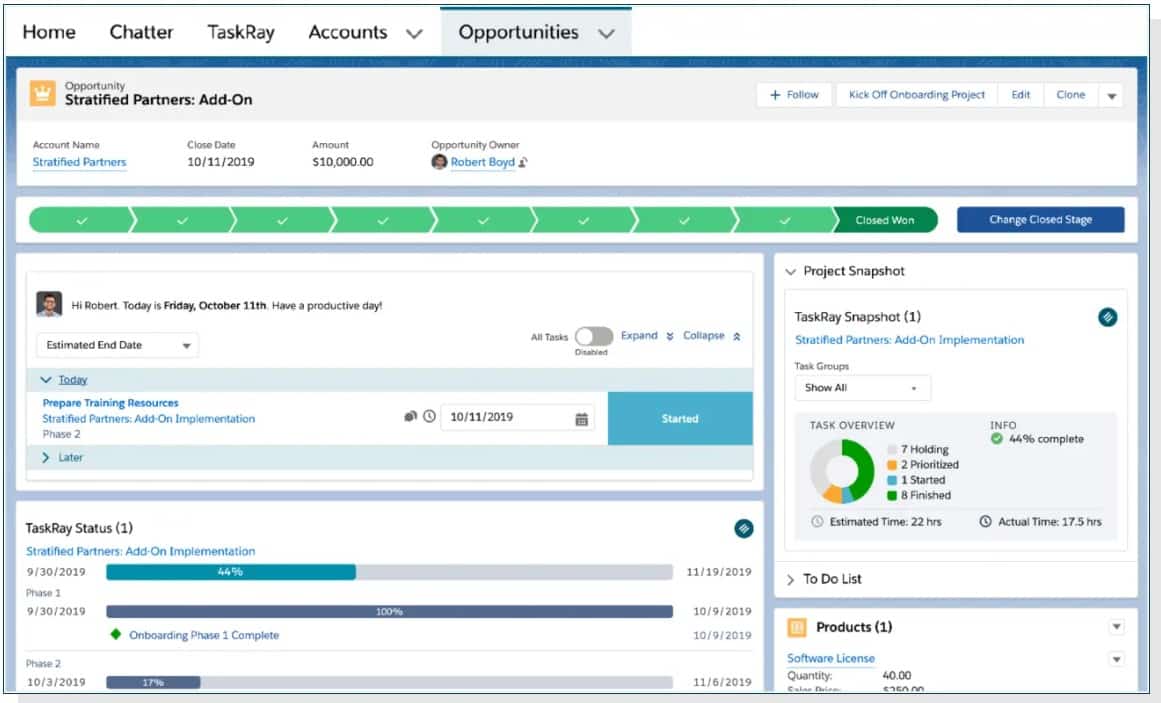The height and width of the screenshot is (703, 1161).
Task: Click the gray Holding legend swatch
Action: coord(891,450)
